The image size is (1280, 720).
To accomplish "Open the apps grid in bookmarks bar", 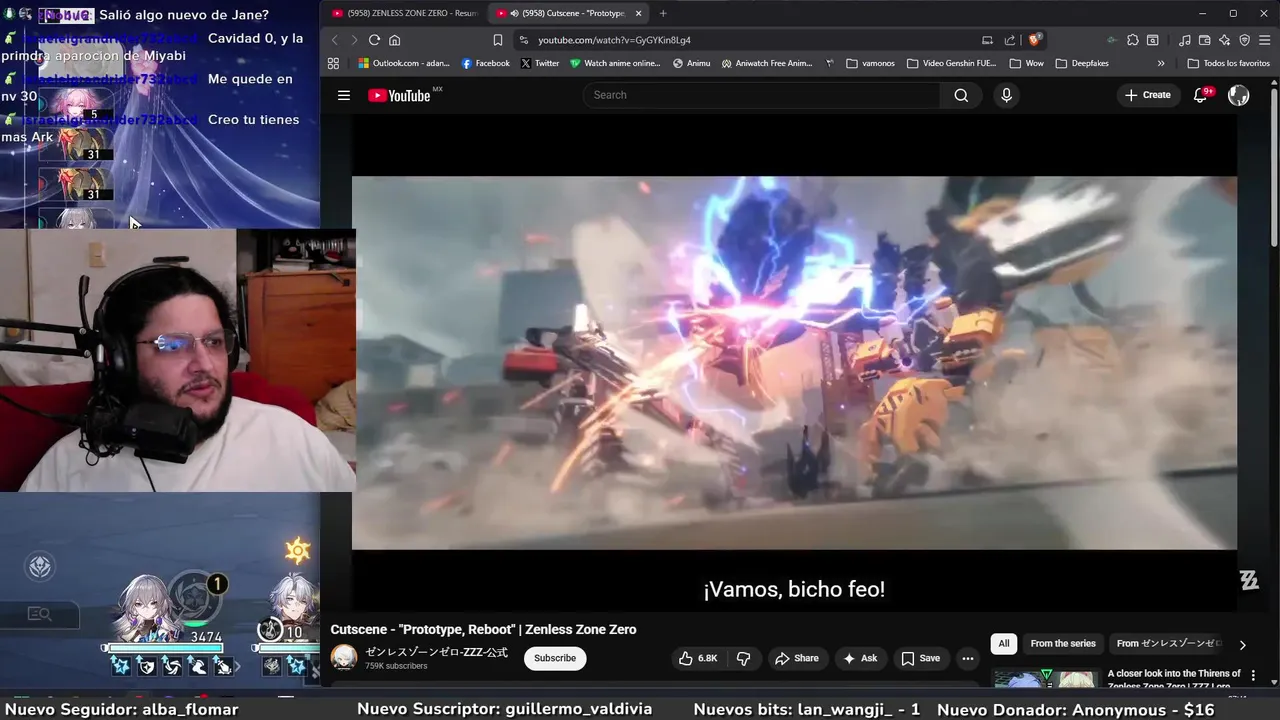I will [334, 63].
